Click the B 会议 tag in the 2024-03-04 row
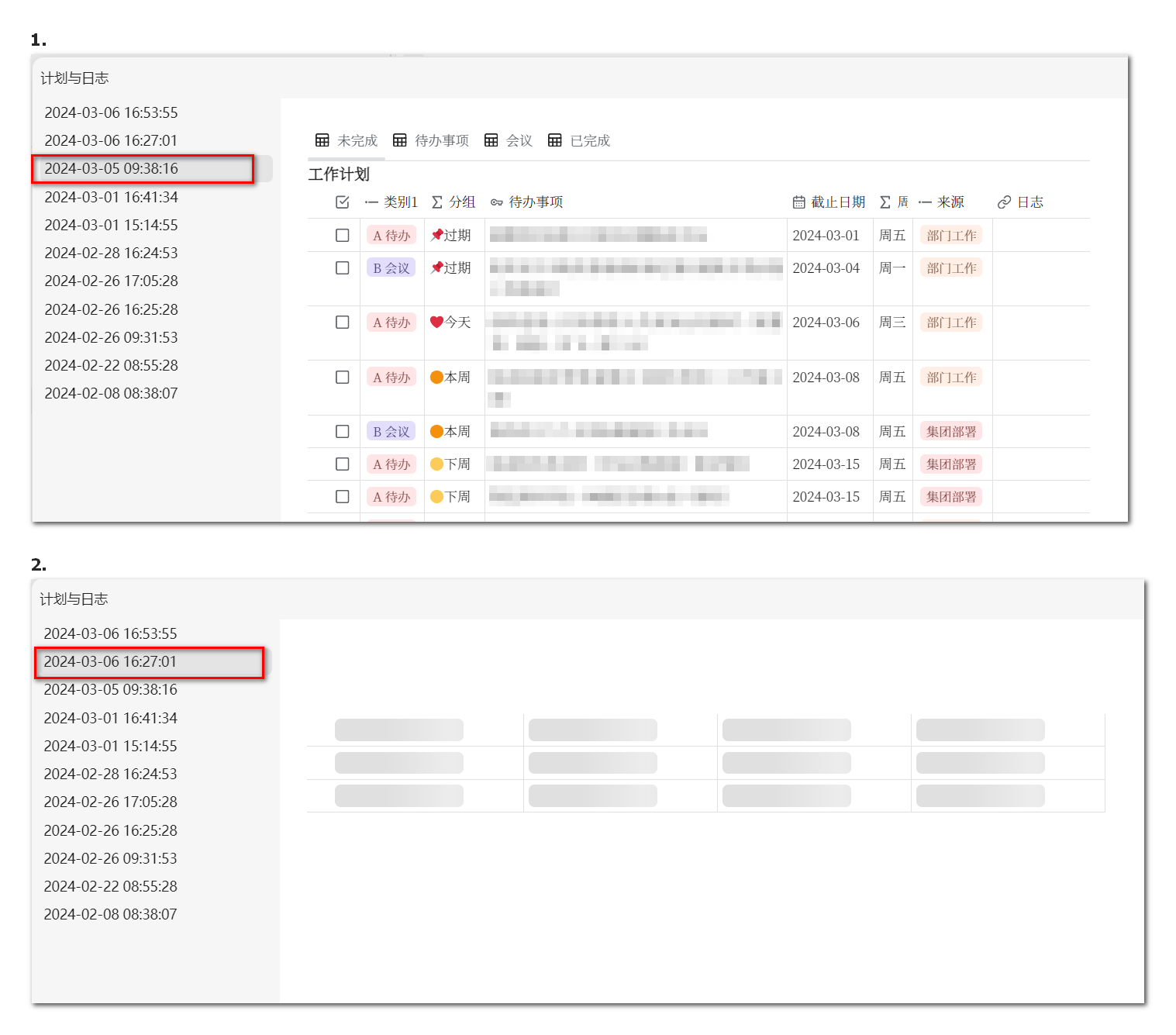 (391, 267)
